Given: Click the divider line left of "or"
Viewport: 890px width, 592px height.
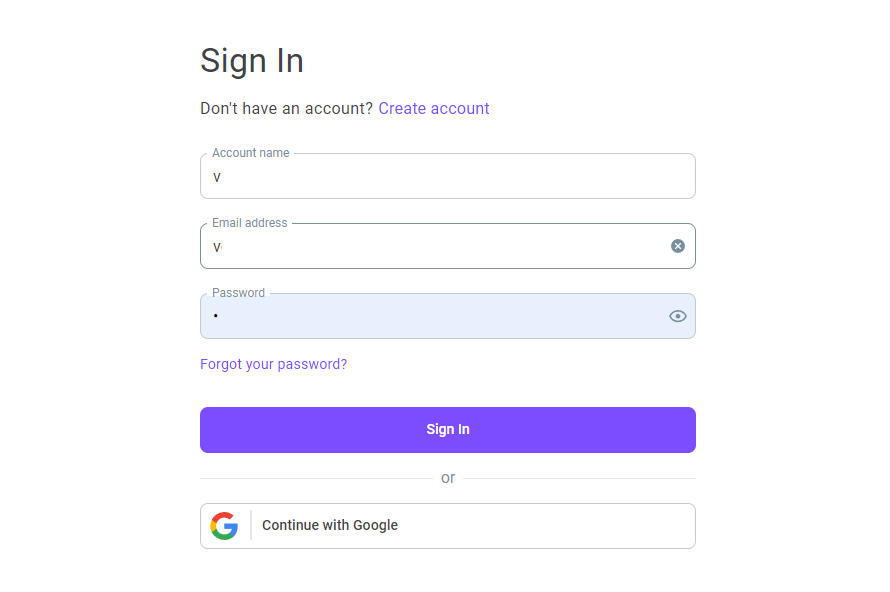Looking at the screenshot, I should 316,478.
